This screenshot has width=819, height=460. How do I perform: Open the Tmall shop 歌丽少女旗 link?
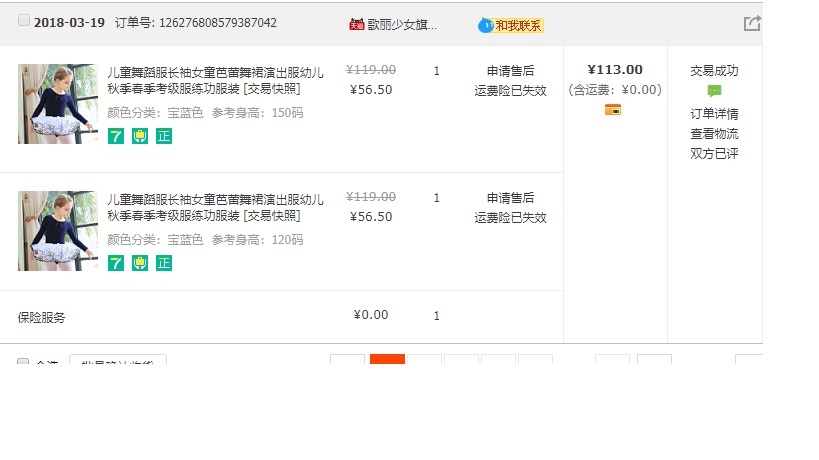(401, 24)
